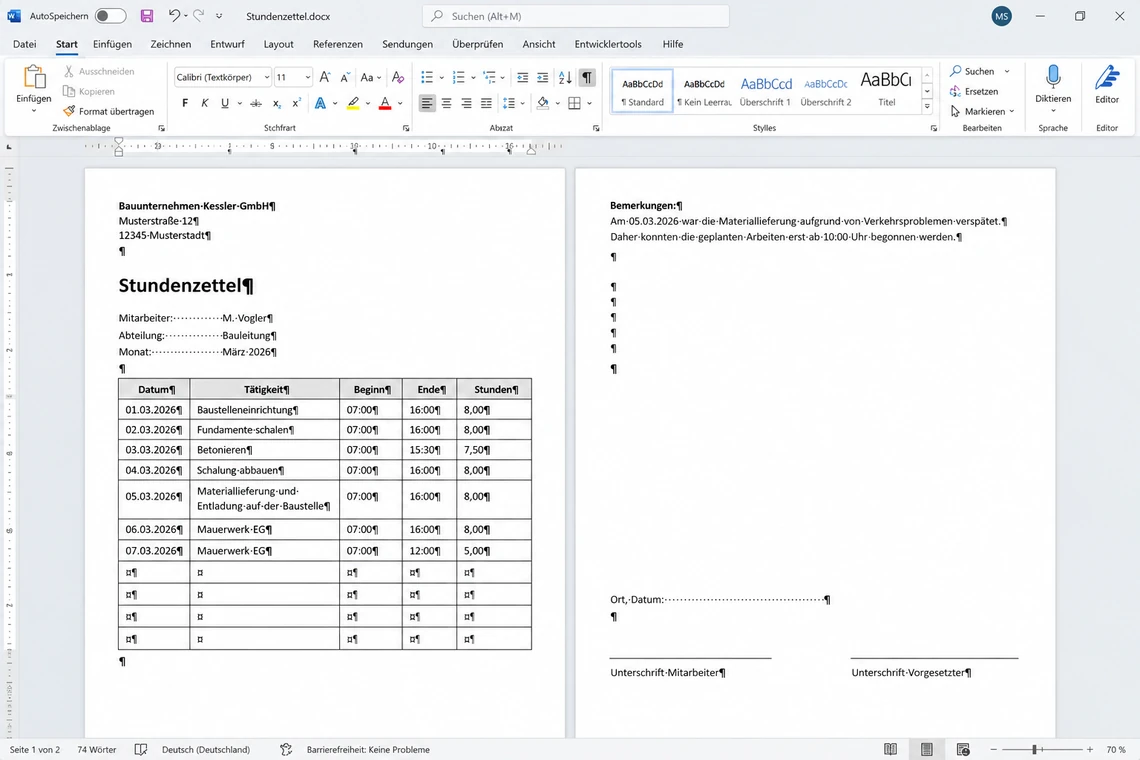Clear all formatting icon
Viewport: 1140px width, 760px height.
[398, 77]
